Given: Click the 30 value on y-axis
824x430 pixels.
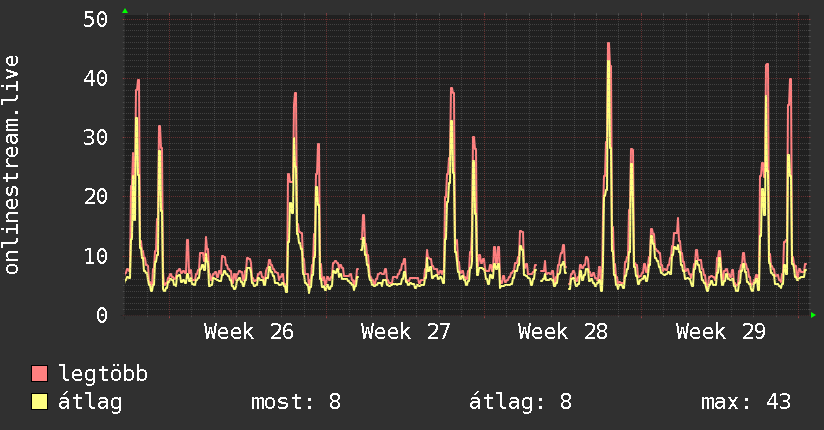Looking at the screenshot, I should tap(95, 138).
